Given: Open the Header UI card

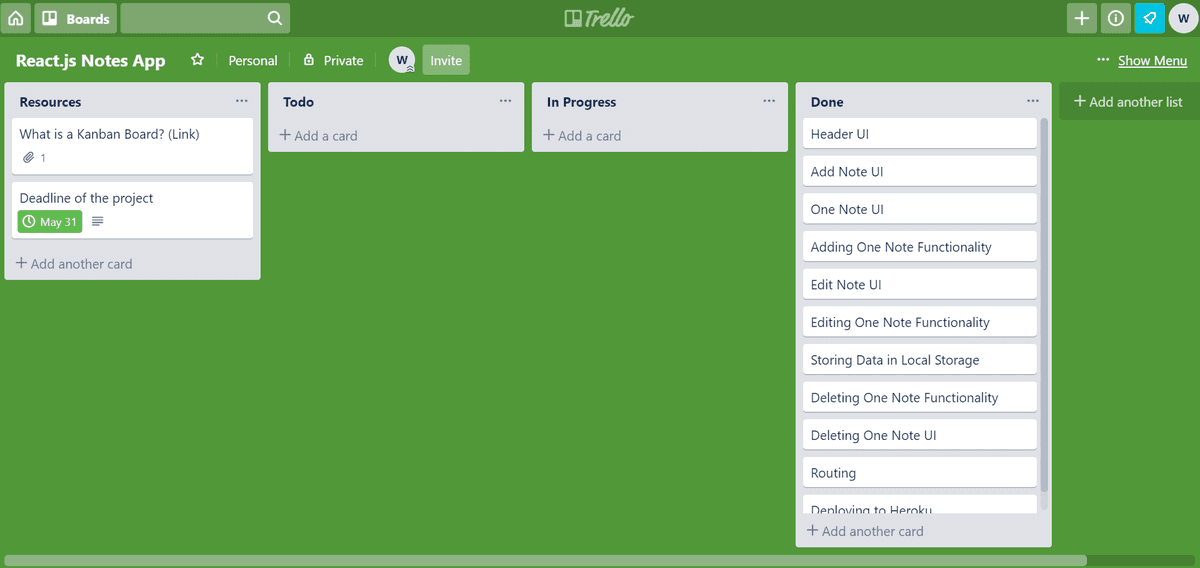Looking at the screenshot, I should coord(920,134).
